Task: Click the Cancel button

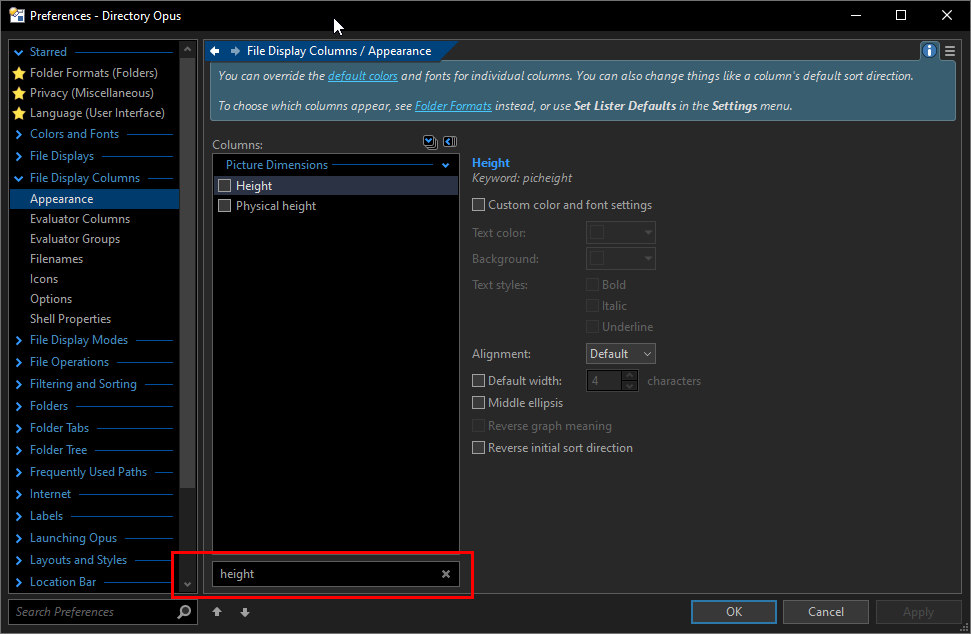Action: pos(825,612)
